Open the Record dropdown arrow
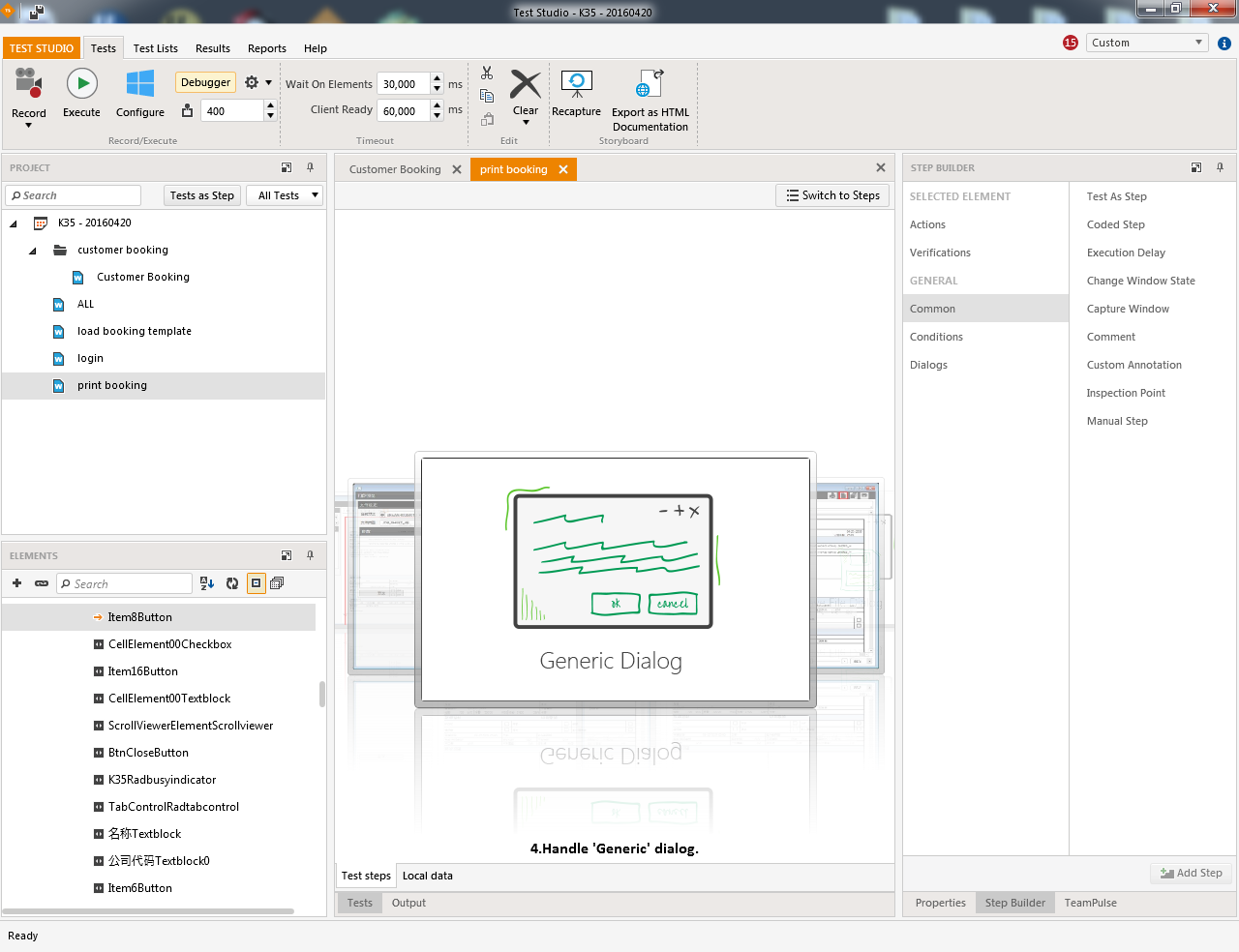Image resolution: width=1239 pixels, height=952 pixels. click(x=28, y=126)
